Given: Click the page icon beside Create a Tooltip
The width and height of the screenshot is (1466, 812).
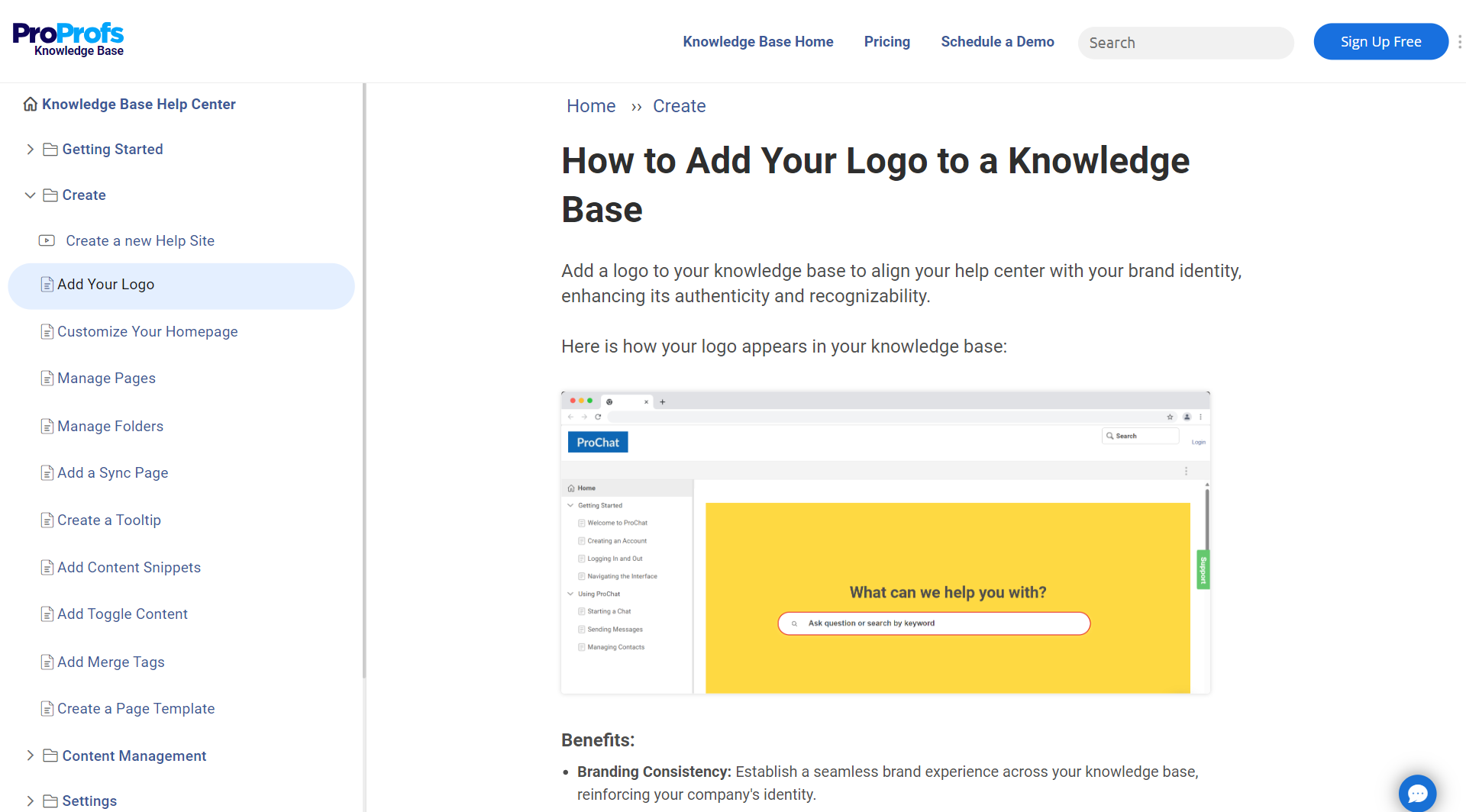Looking at the screenshot, I should point(47,520).
